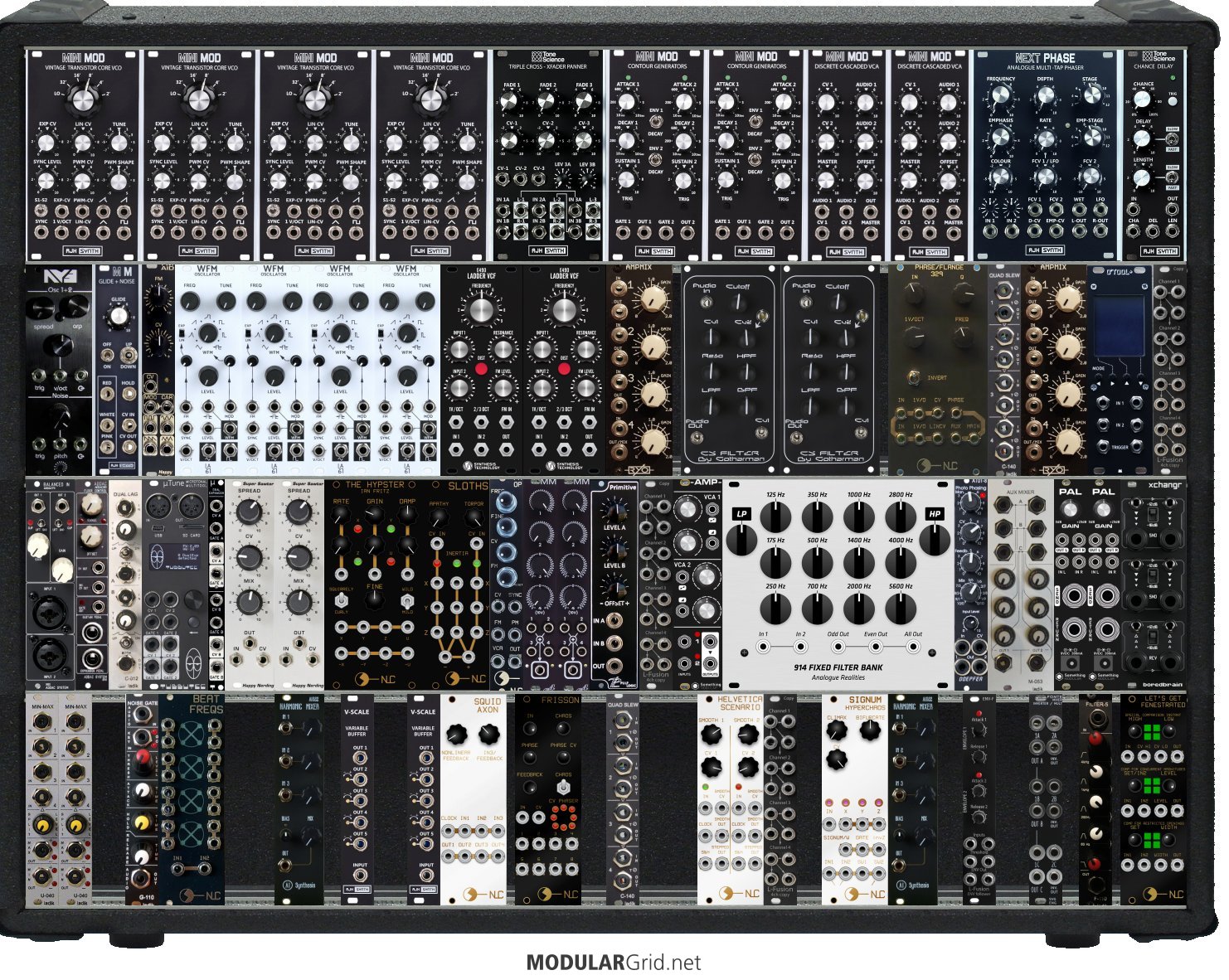The width and height of the screenshot is (1229, 980).
Task: Click the 'SQUID AXON' module title
Action: point(487,706)
